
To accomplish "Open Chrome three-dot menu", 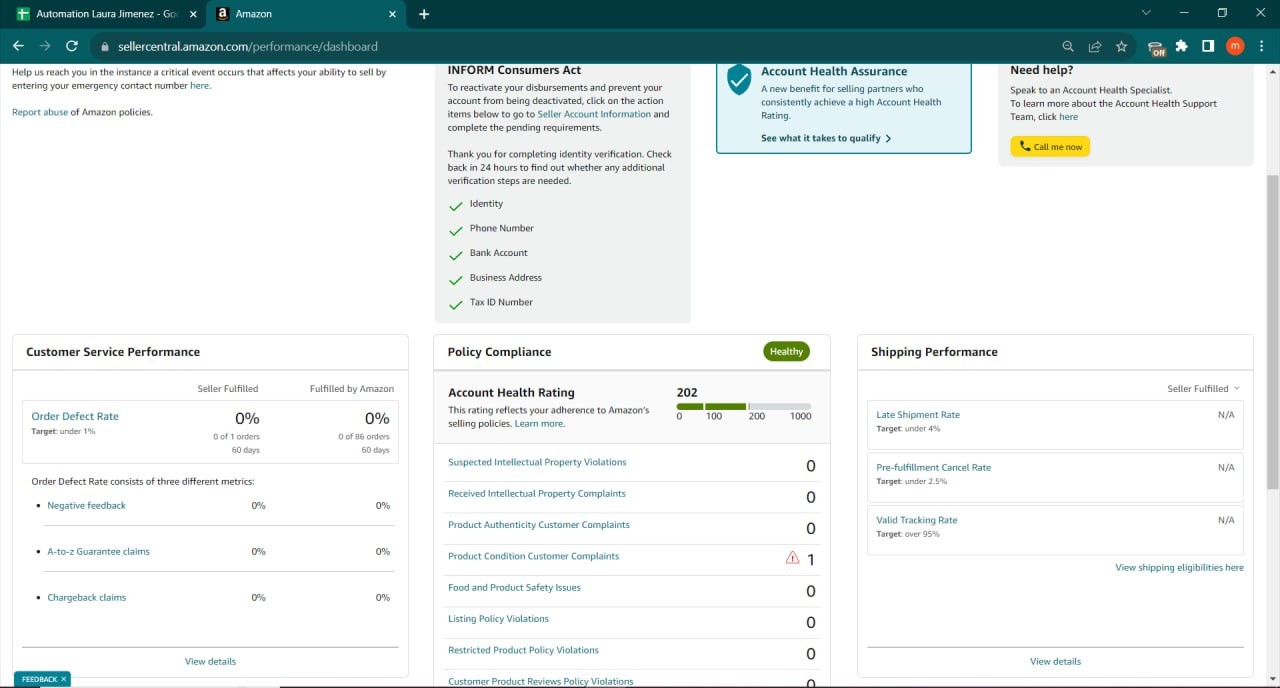I will click(1261, 46).
